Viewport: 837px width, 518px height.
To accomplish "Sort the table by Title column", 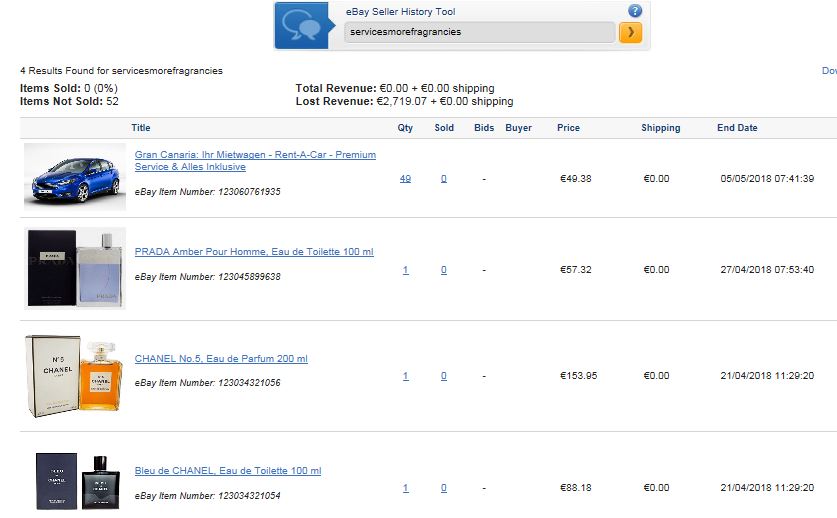I will [x=141, y=128].
